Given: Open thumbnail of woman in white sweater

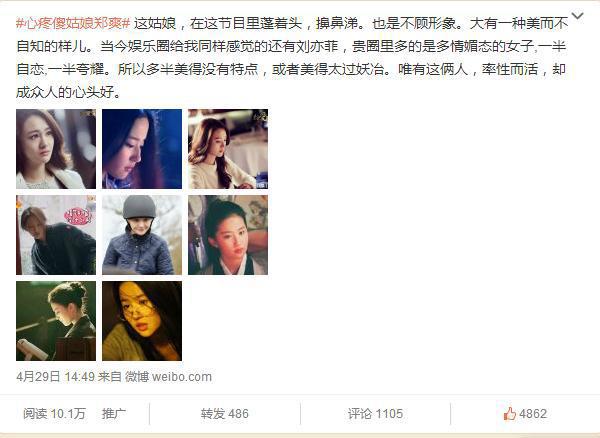Looking at the screenshot, I should point(228,149).
